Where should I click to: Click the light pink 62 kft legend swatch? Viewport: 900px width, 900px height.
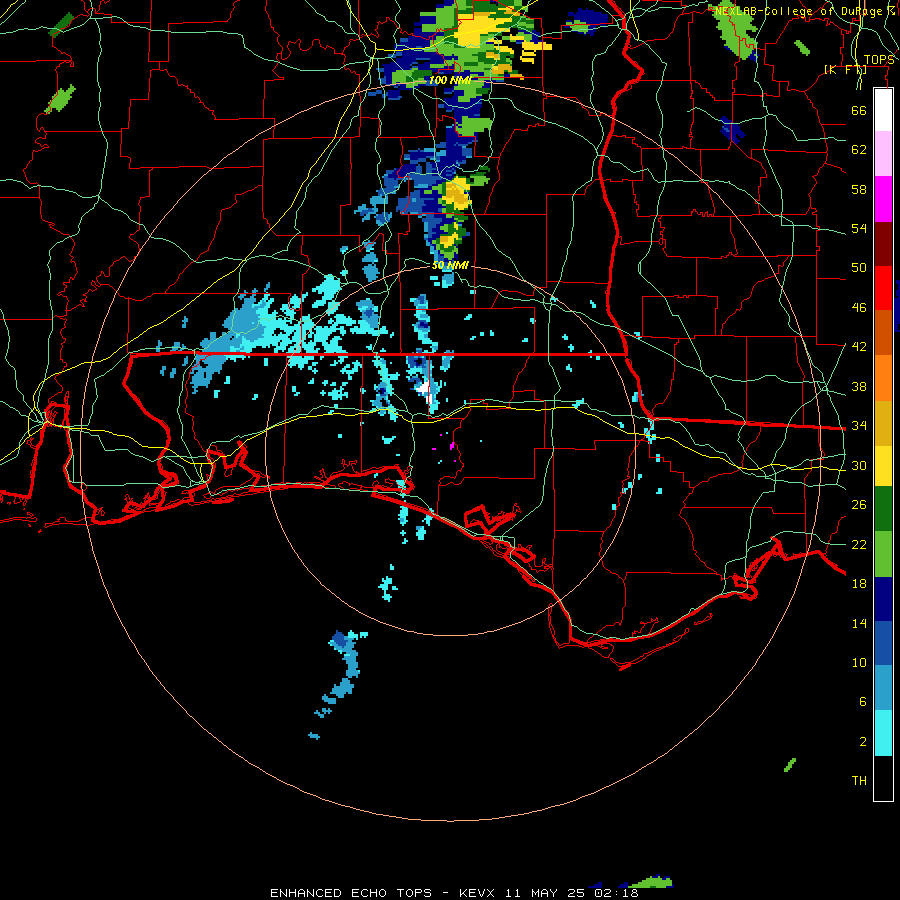click(x=883, y=154)
